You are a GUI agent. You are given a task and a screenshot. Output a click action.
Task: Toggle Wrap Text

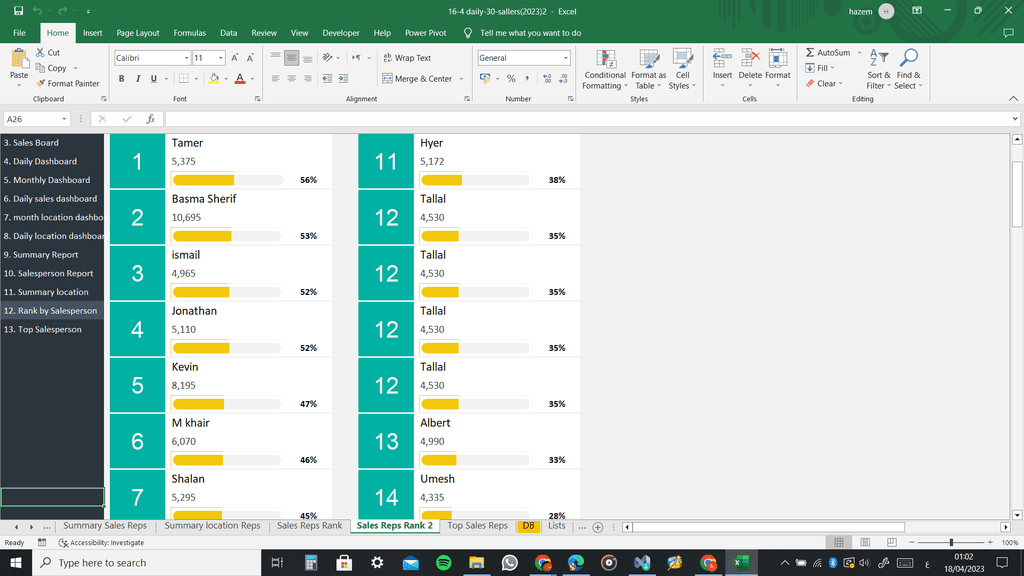[x=407, y=58]
